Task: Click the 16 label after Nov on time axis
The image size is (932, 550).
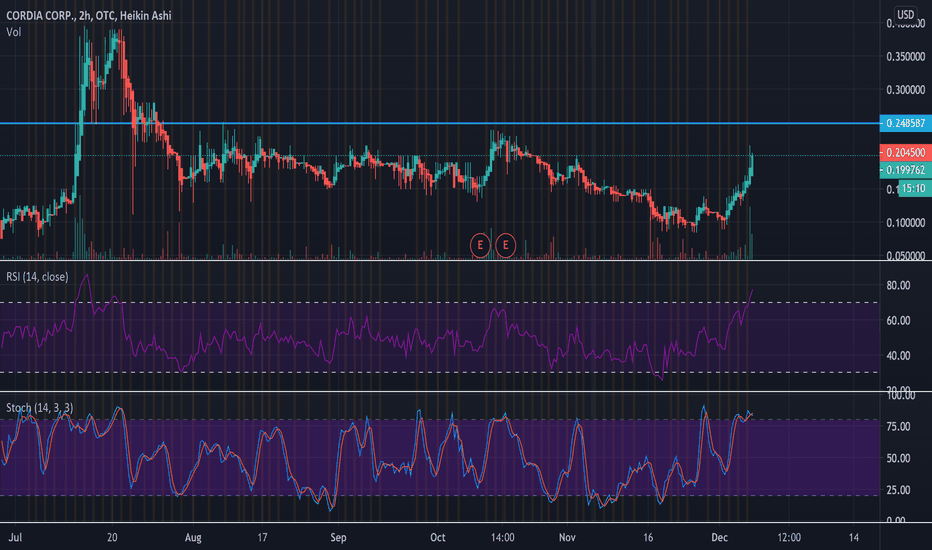Action: [648, 538]
